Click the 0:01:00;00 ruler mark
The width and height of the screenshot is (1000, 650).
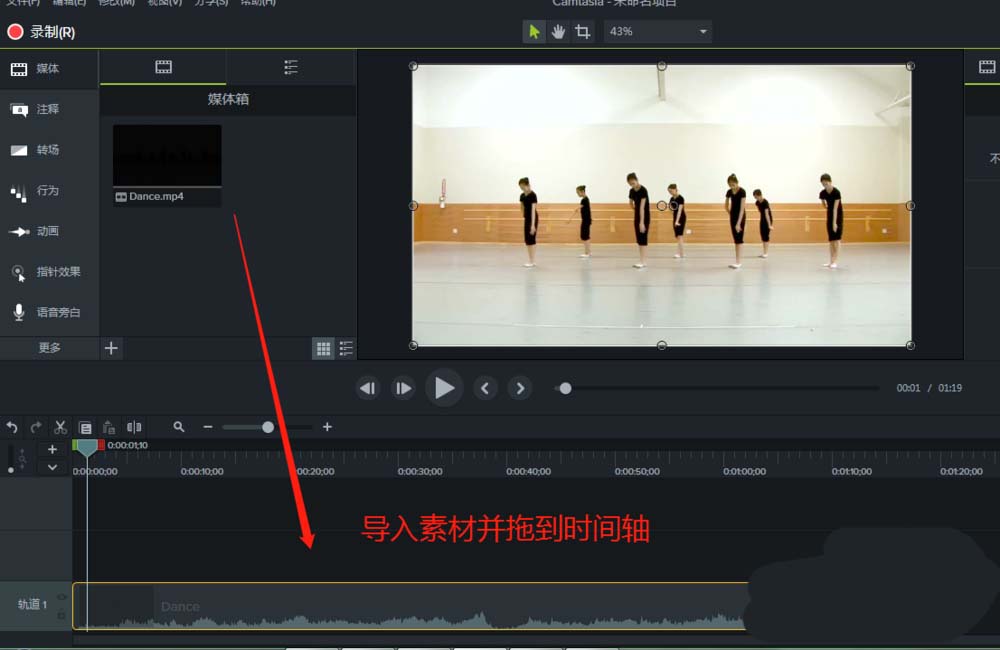744,471
